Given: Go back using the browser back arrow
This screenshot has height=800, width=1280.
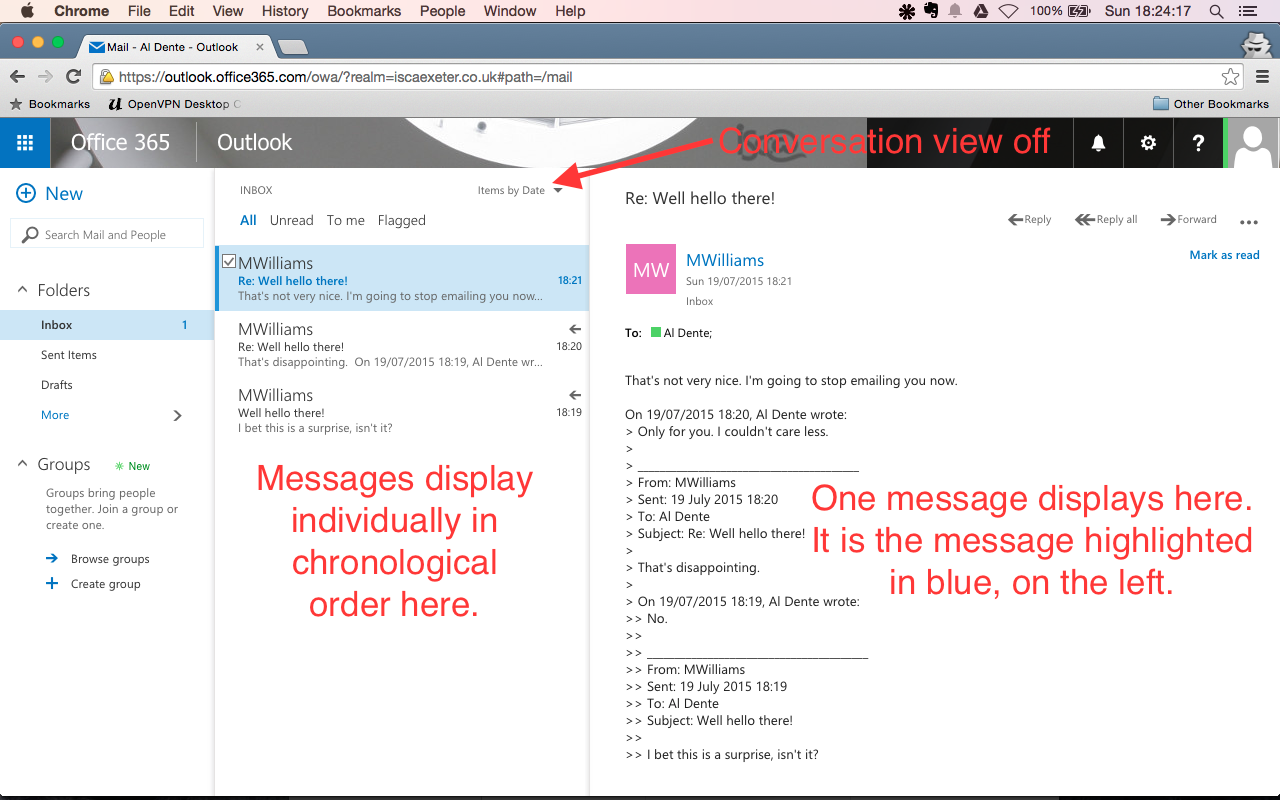Looking at the screenshot, I should 18,77.
